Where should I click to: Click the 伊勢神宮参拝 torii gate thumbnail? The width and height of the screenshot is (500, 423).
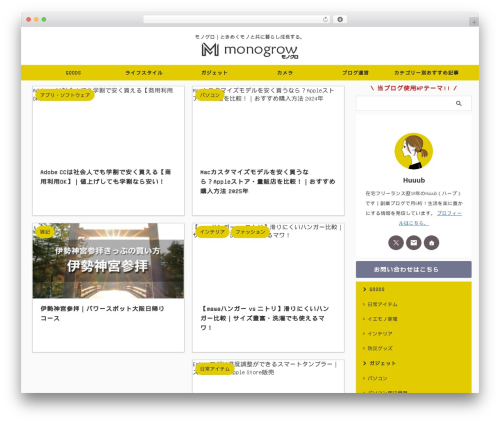(108, 261)
